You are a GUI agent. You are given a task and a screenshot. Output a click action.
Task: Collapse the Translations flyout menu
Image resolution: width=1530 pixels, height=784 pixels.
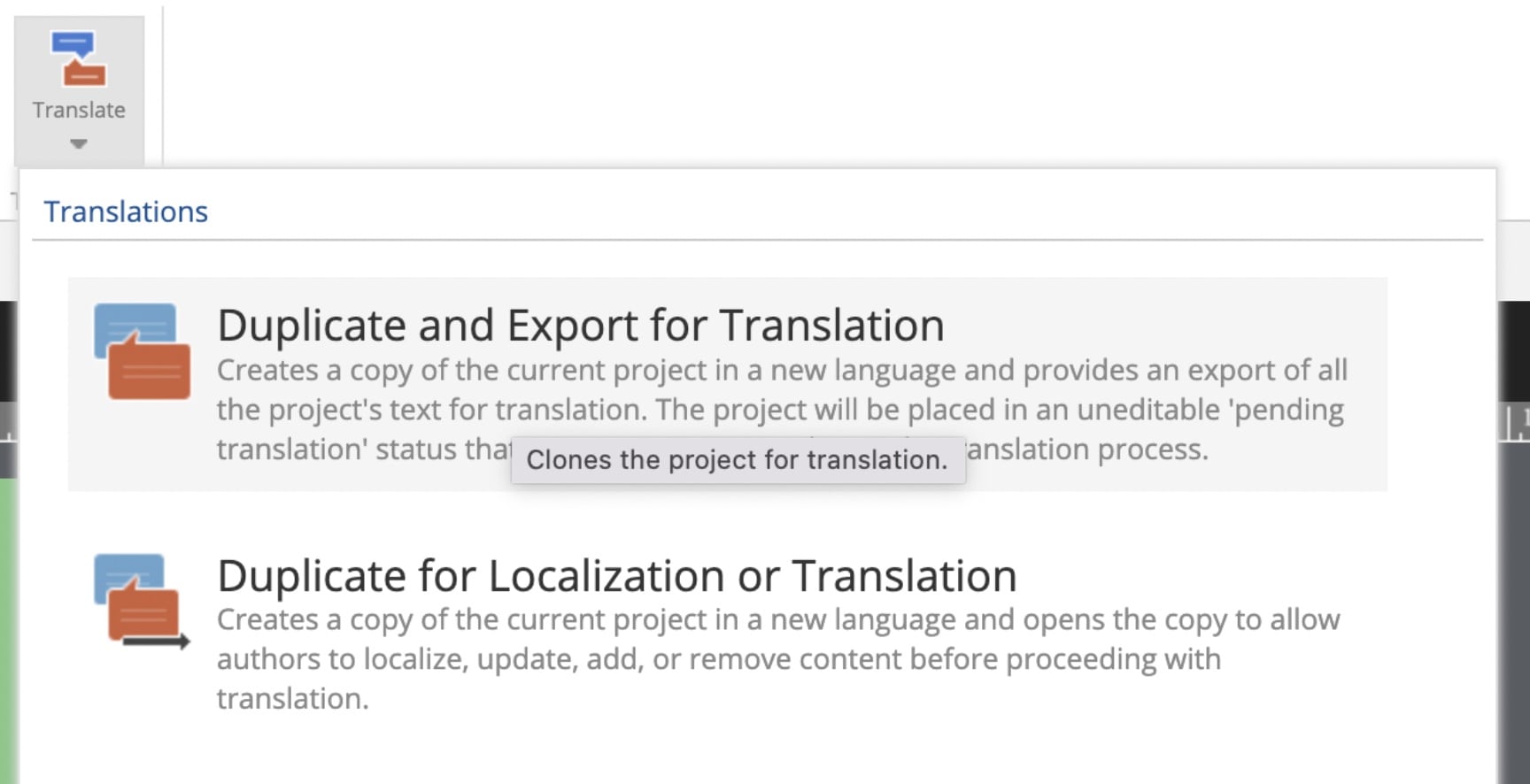tap(78, 142)
